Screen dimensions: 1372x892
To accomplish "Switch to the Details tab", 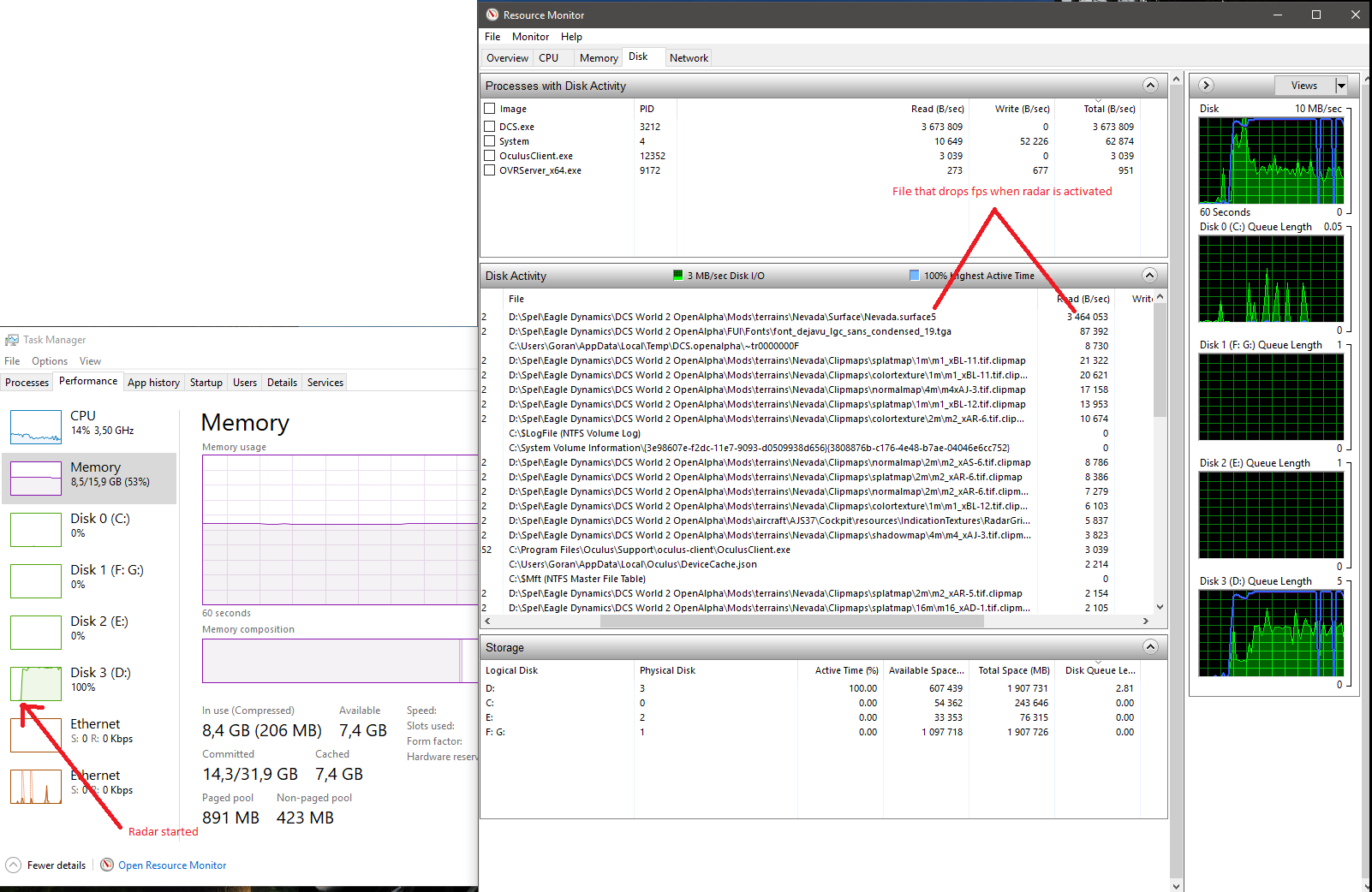I will tap(282, 383).
